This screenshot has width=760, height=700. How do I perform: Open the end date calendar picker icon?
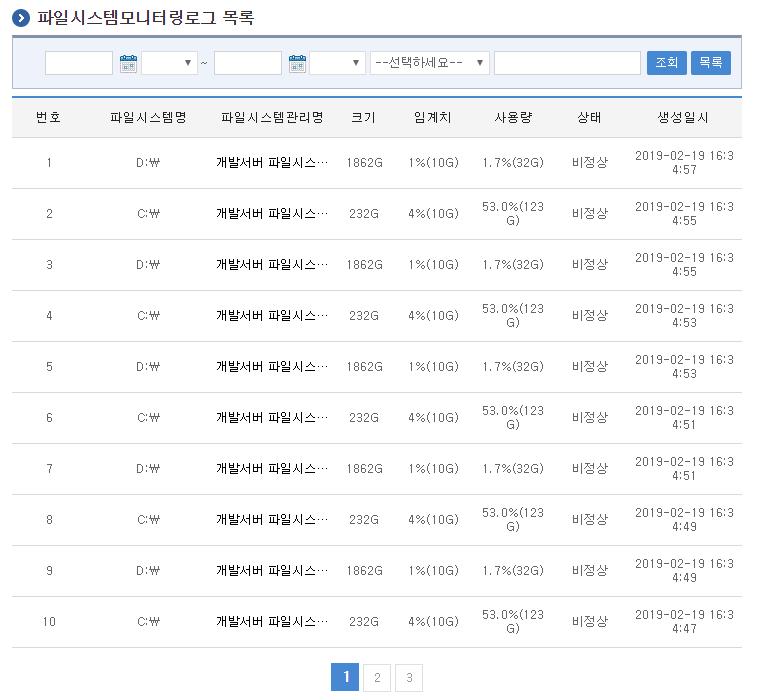point(297,64)
